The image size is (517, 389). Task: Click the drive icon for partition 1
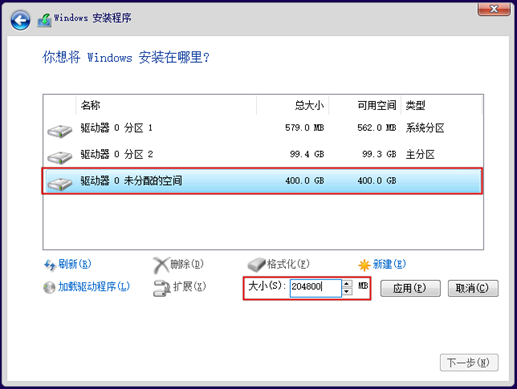click(60, 130)
